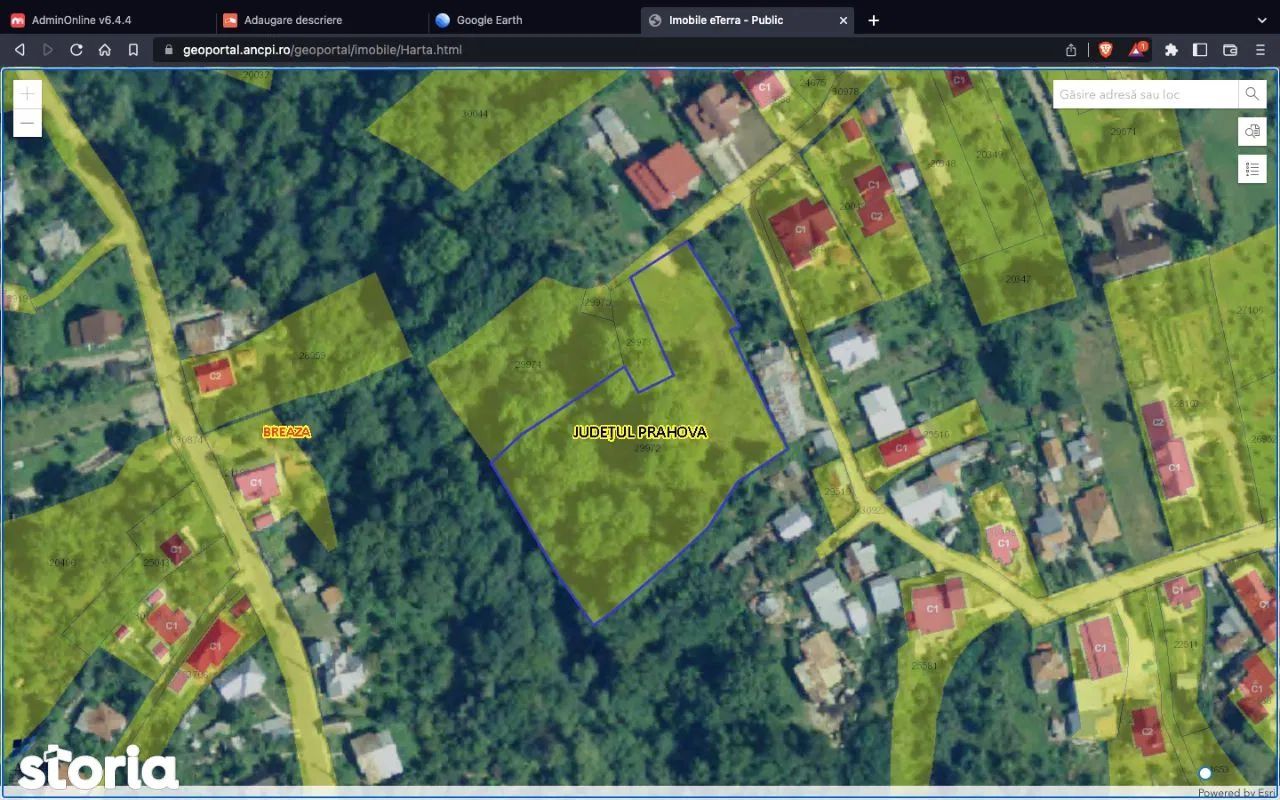Image resolution: width=1280 pixels, height=800 pixels.
Task: Zoom in on the map
Action: pyautogui.click(x=27, y=94)
